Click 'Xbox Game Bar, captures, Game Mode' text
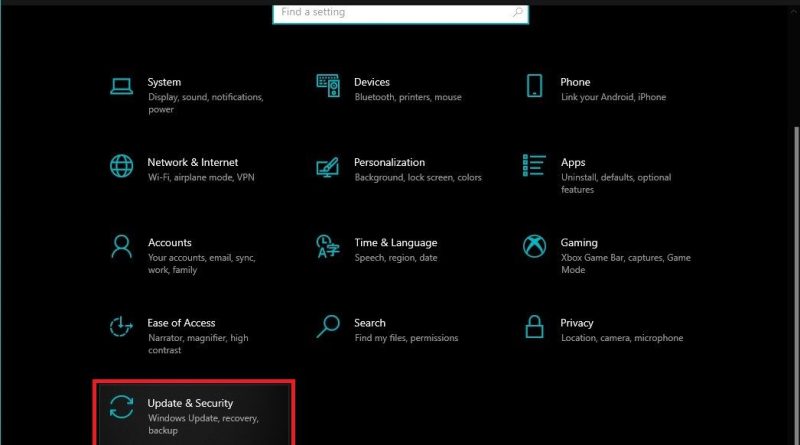The height and width of the screenshot is (445, 800). pos(626,264)
